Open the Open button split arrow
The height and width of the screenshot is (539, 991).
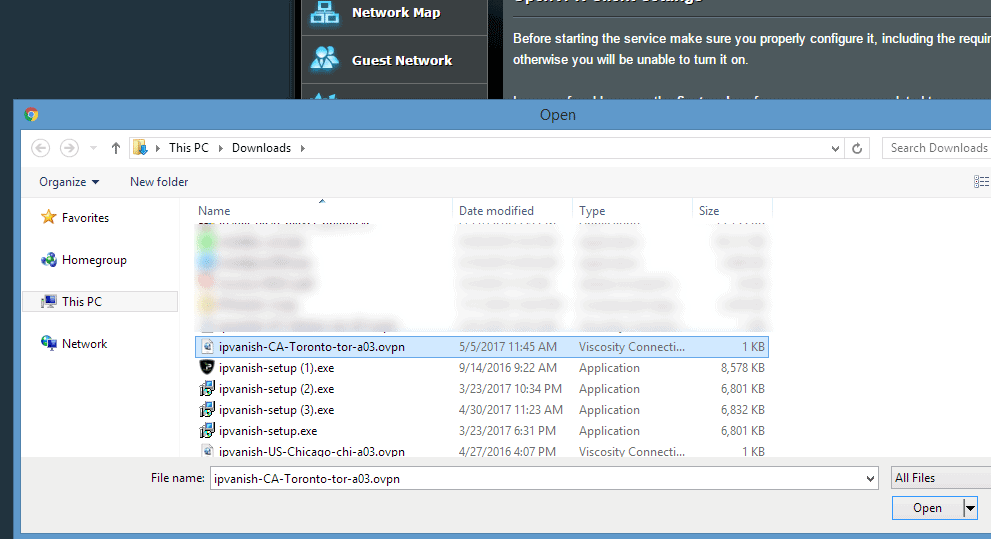[970, 508]
